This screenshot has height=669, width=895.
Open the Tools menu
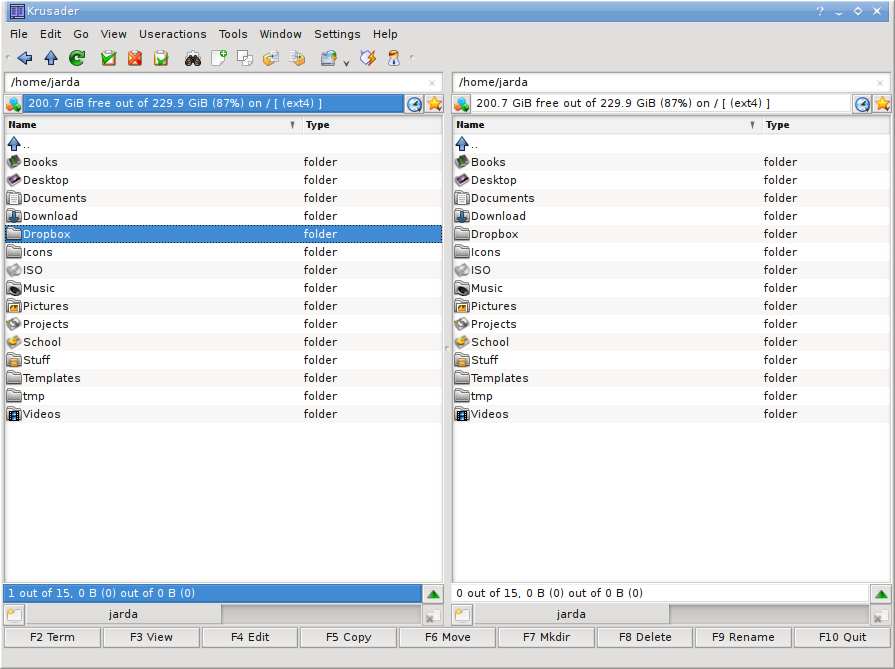233,34
